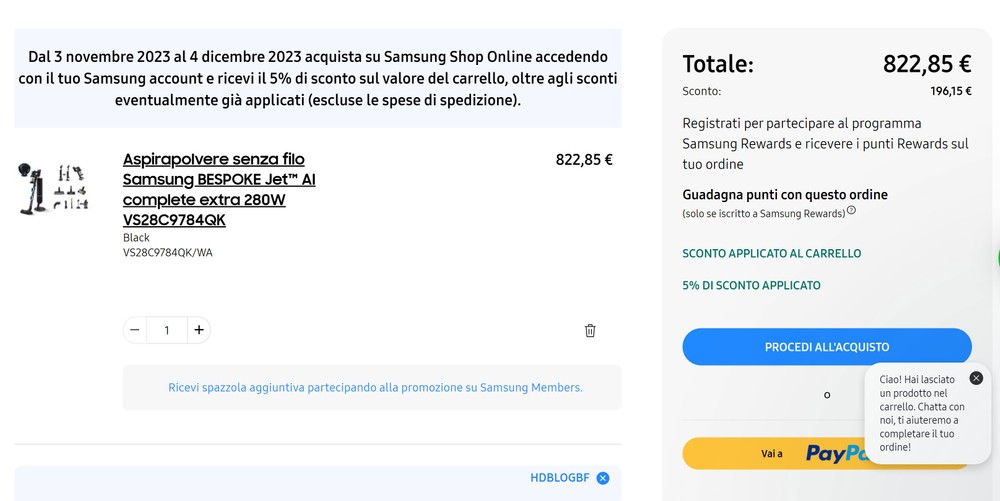Decrease quantity with the minus button

[135, 330]
